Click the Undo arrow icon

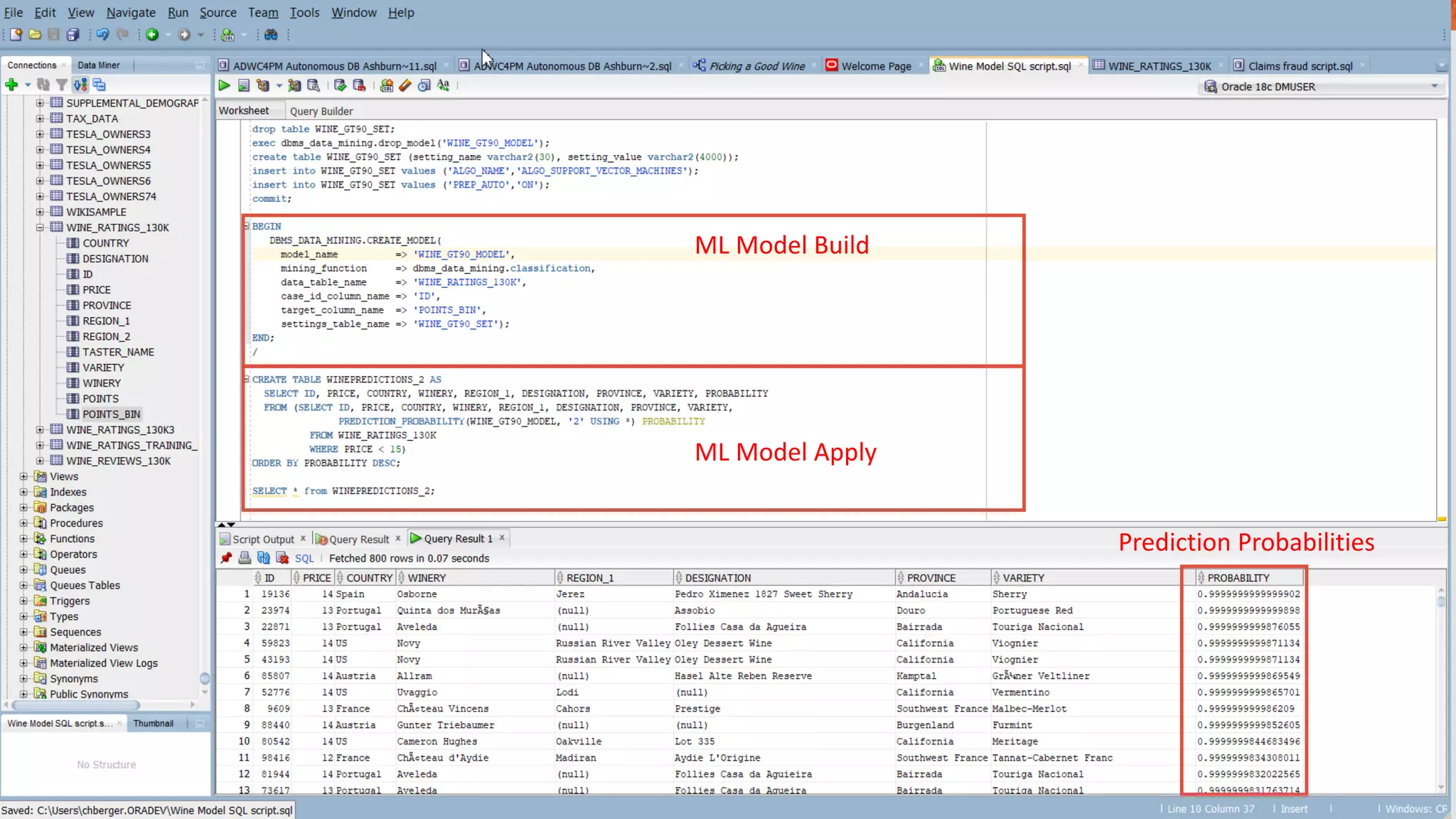(102, 34)
